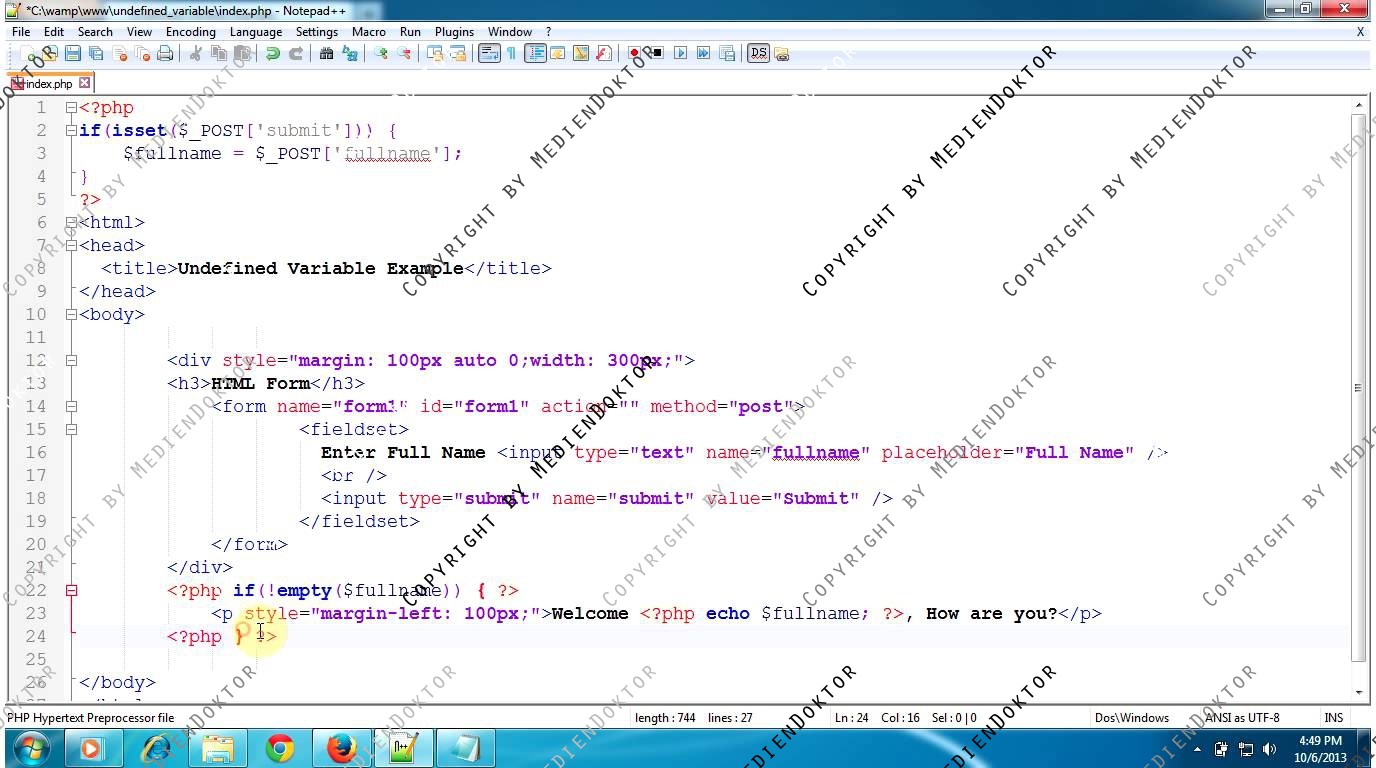
Task: Collapse the <form> fold at line 14
Action: tap(71, 406)
